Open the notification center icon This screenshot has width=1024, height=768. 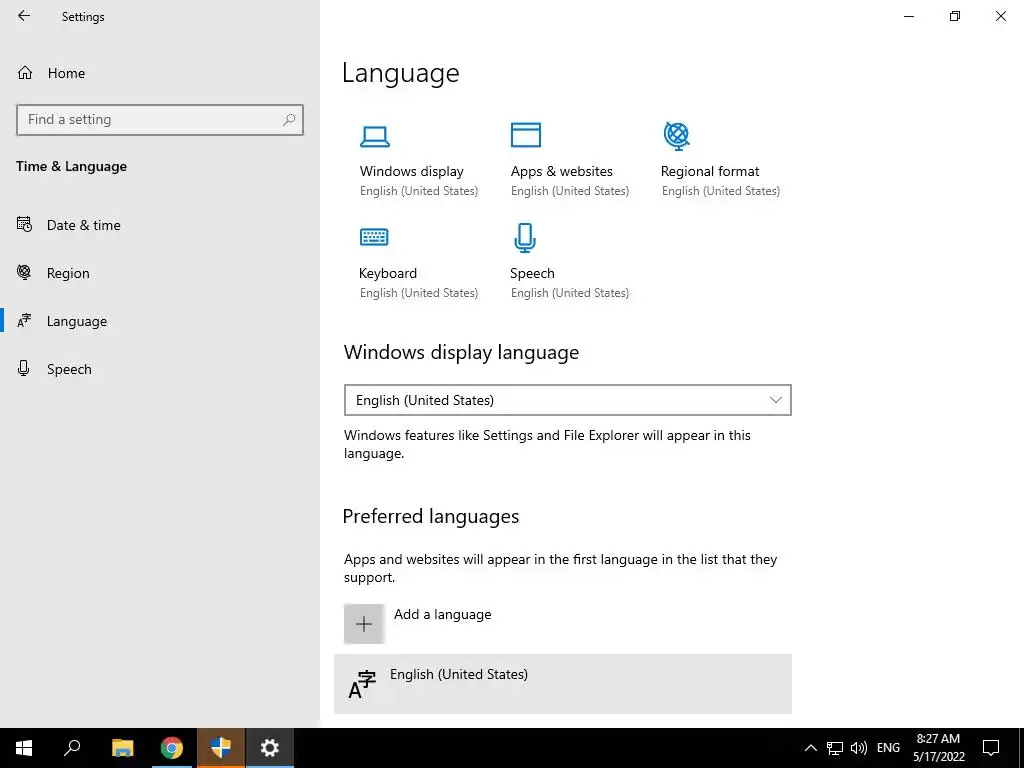991,748
